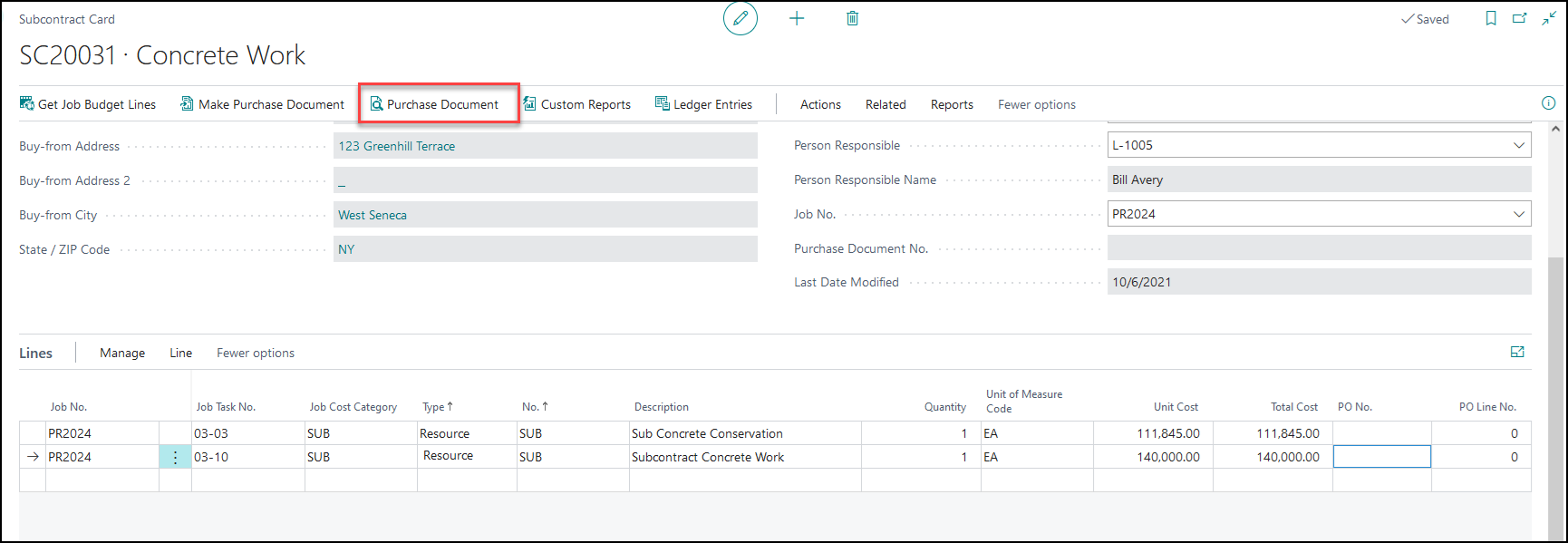Open the highlighted Purchase Document action

coord(440,104)
